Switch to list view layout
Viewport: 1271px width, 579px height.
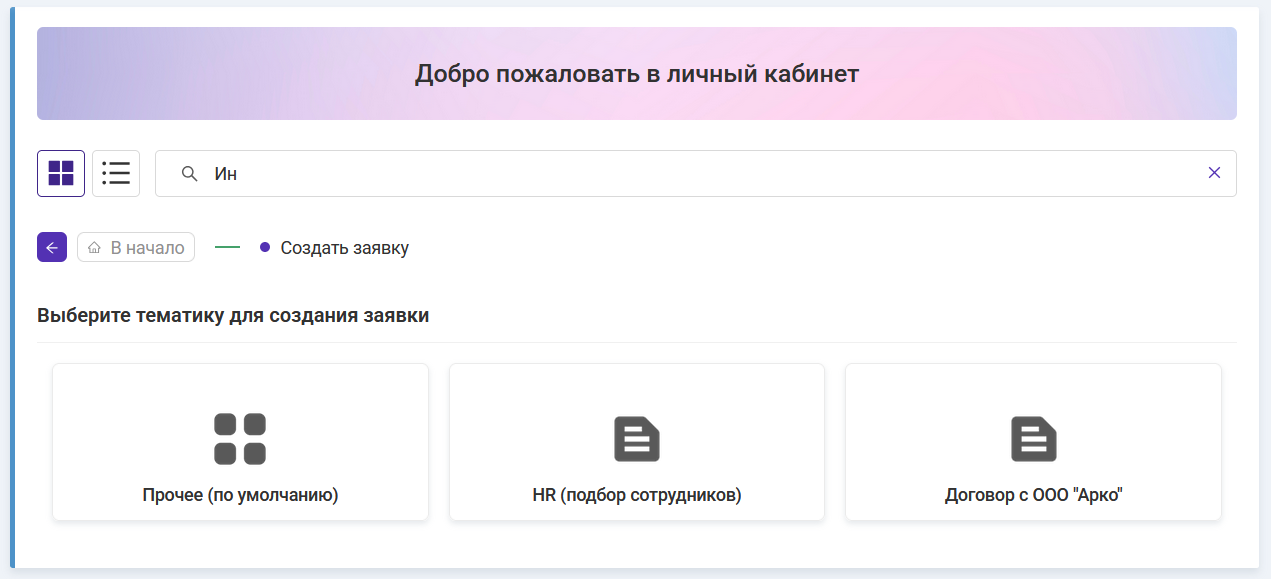point(116,173)
